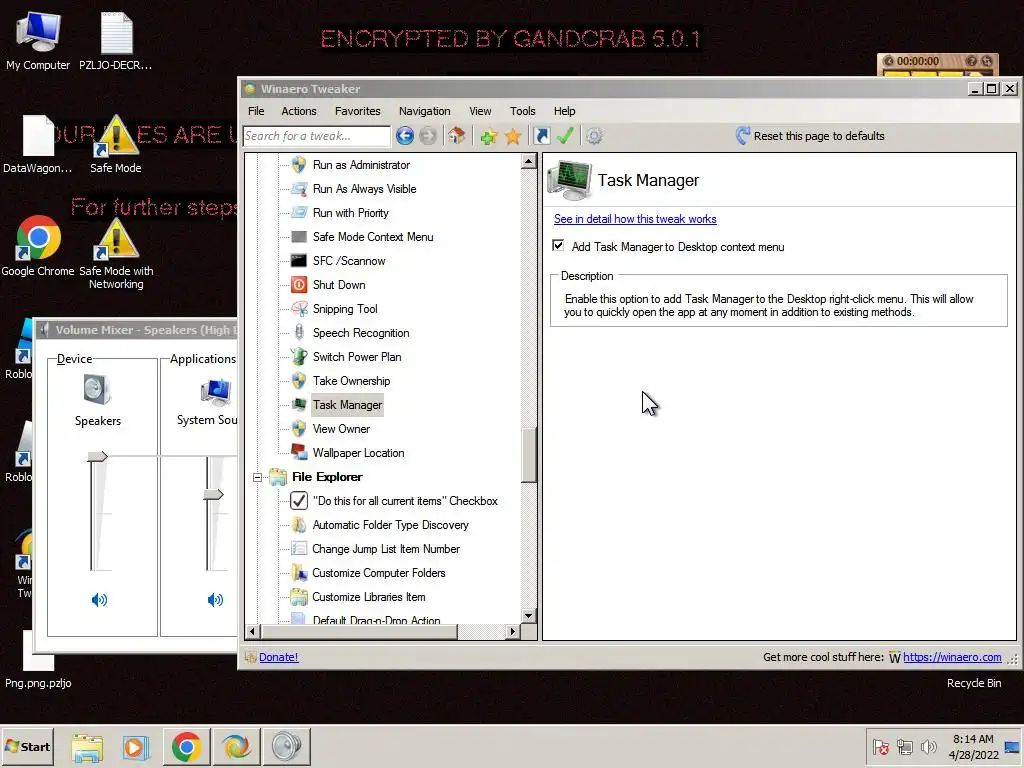Open the Favorites menu
The height and width of the screenshot is (768, 1024).
pyautogui.click(x=357, y=111)
